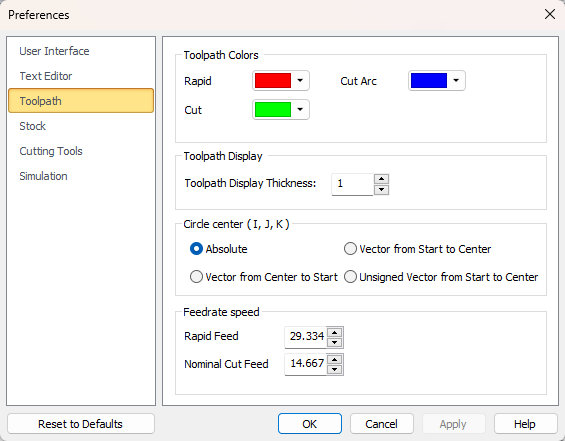Expand the Cut color dropdown arrow
Viewport: 565px width, 441px height.
(x=300, y=110)
